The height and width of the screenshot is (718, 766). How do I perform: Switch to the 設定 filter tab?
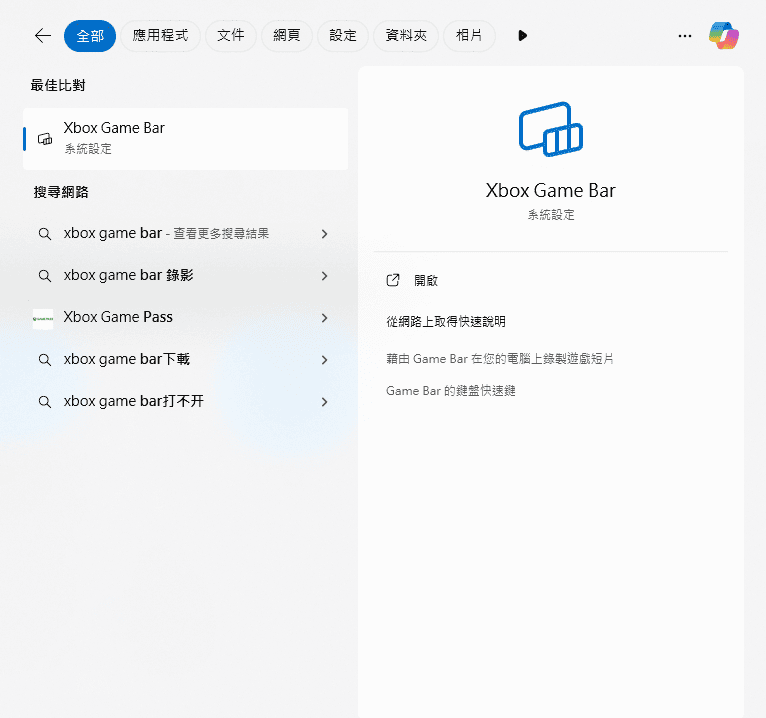tap(343, 36)
